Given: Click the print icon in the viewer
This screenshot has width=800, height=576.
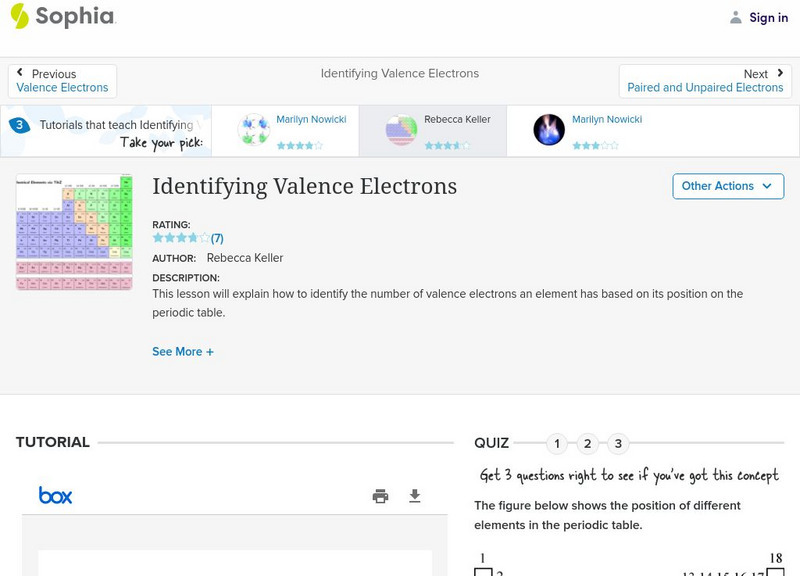Looking at the screenshot, I should (380, 496).
